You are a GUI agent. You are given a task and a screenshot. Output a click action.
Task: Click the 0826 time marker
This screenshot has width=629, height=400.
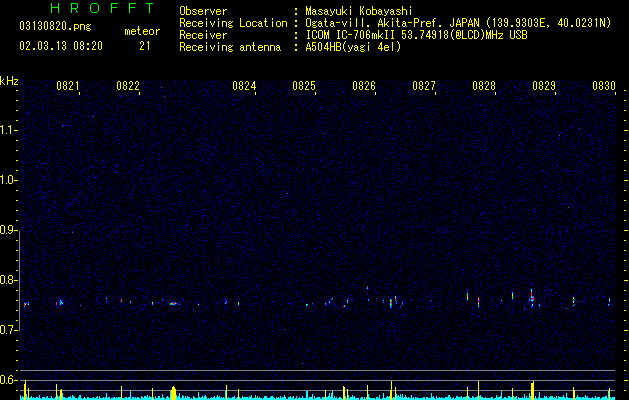(364, 86)
